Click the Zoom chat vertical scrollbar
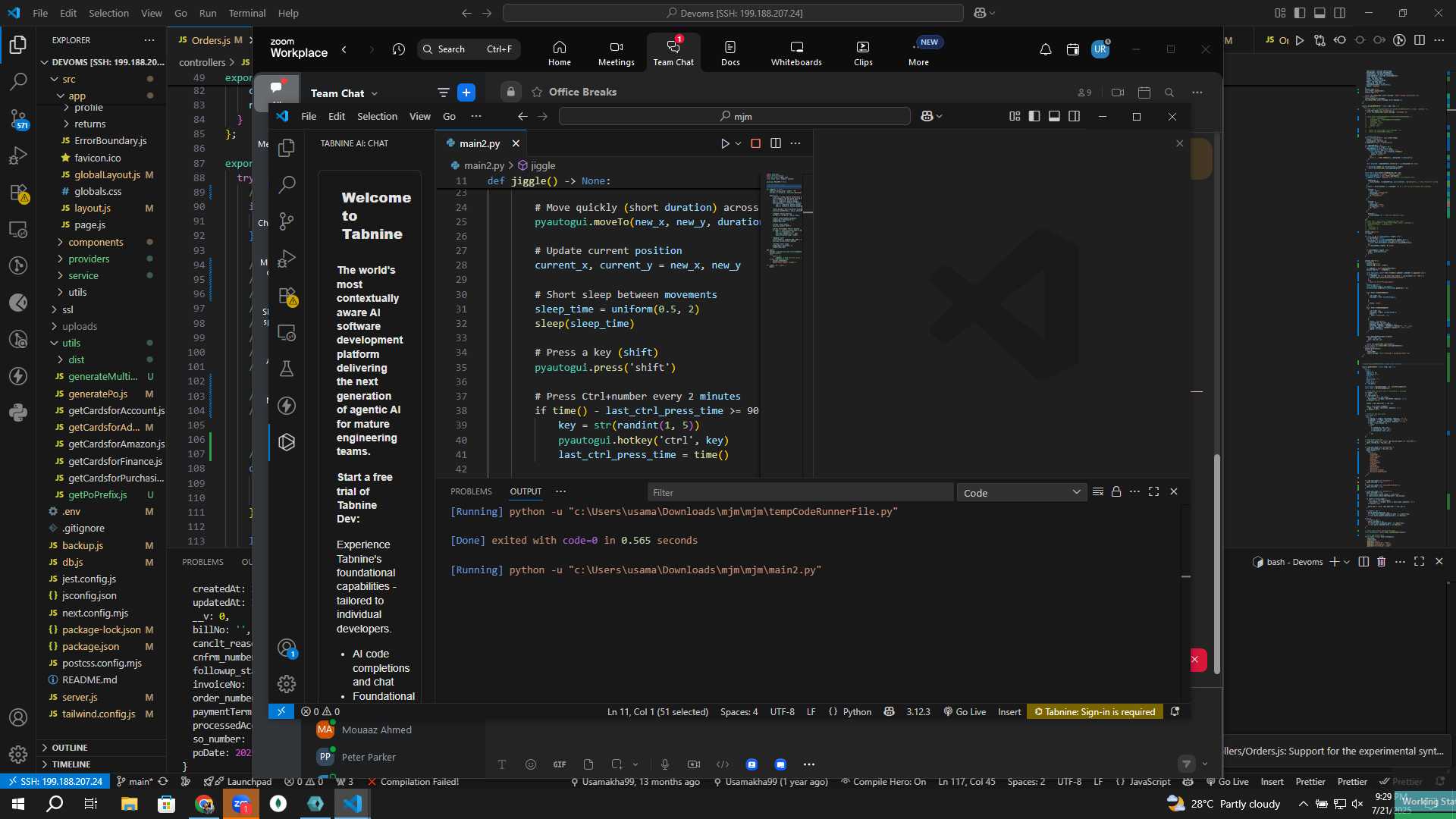 (1217, 563)
